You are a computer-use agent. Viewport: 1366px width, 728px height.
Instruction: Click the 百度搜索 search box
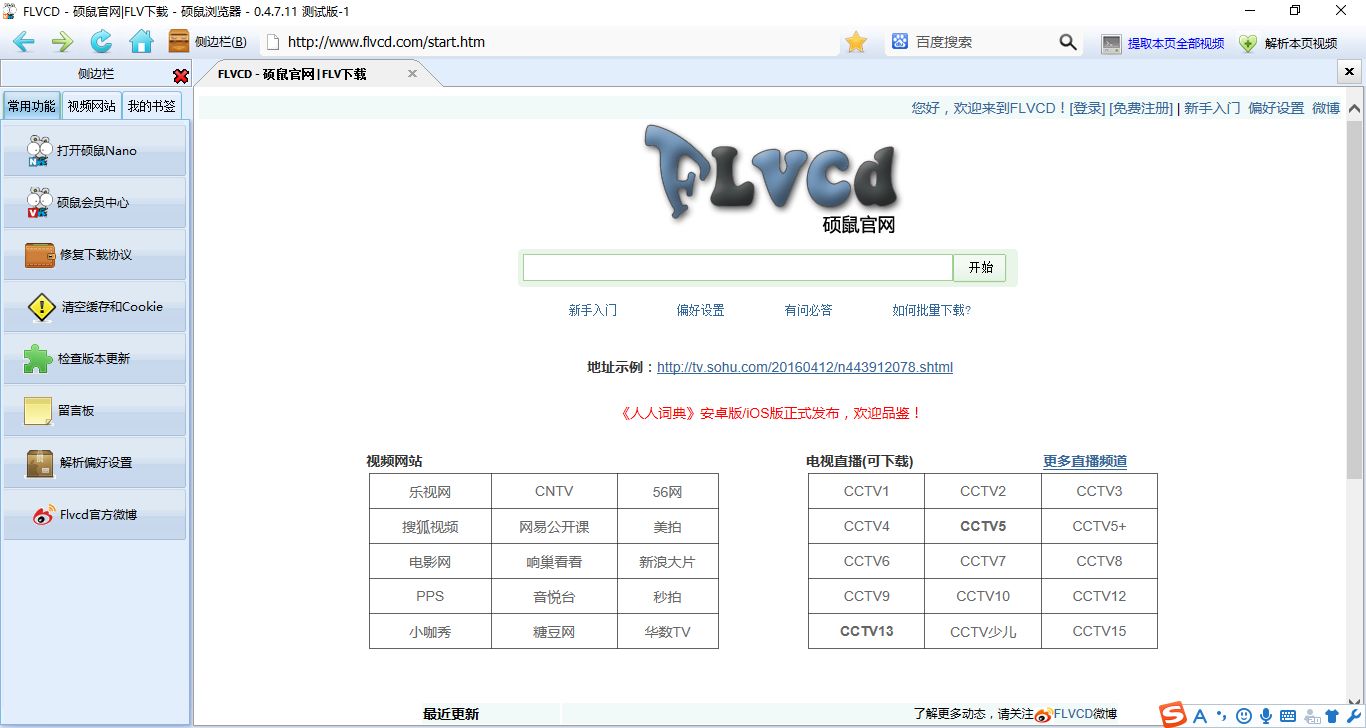pyautogui.click(x=985, y=42)
